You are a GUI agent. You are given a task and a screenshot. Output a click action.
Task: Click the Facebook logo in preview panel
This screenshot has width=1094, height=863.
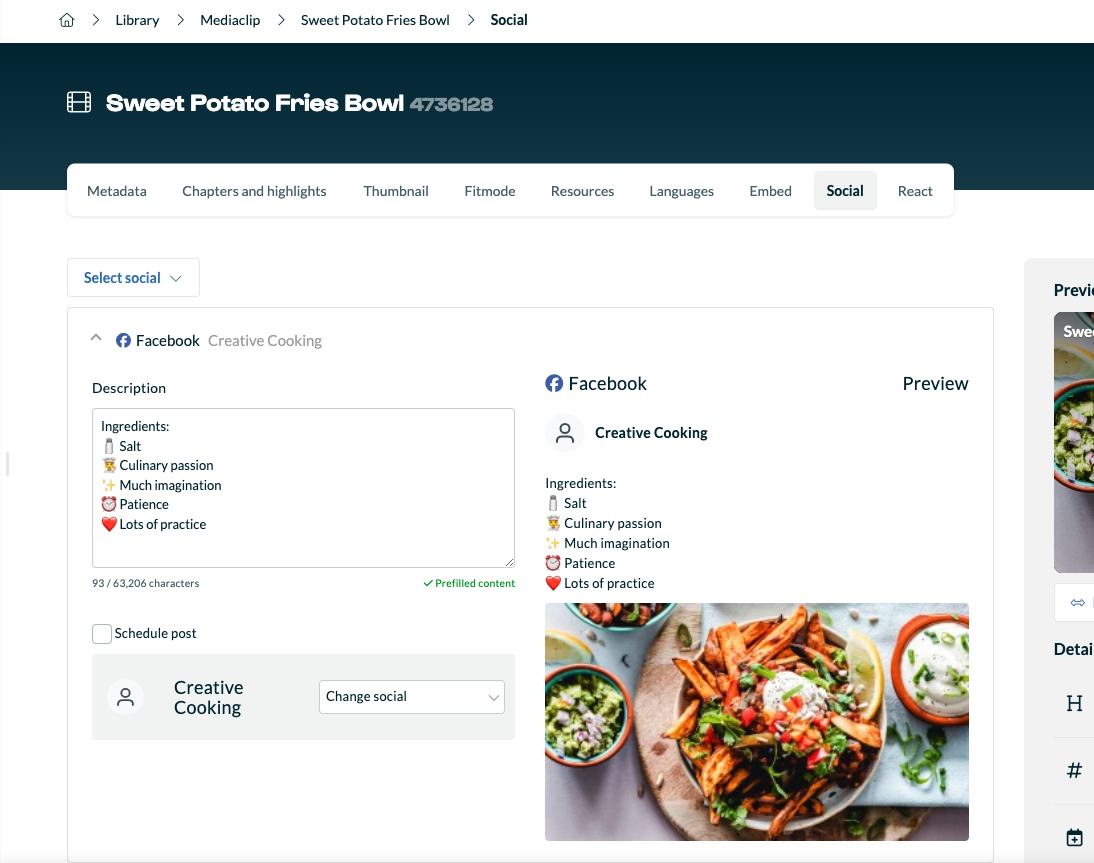tap(554, 383)
